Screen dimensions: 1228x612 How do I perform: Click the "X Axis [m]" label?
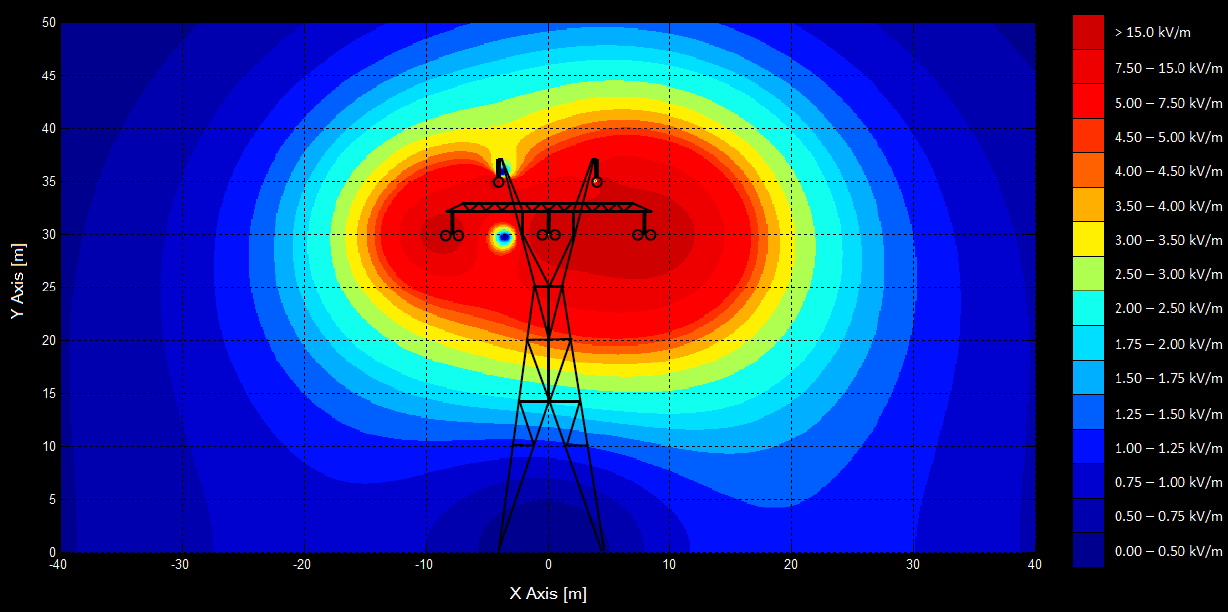coord(546,593)
